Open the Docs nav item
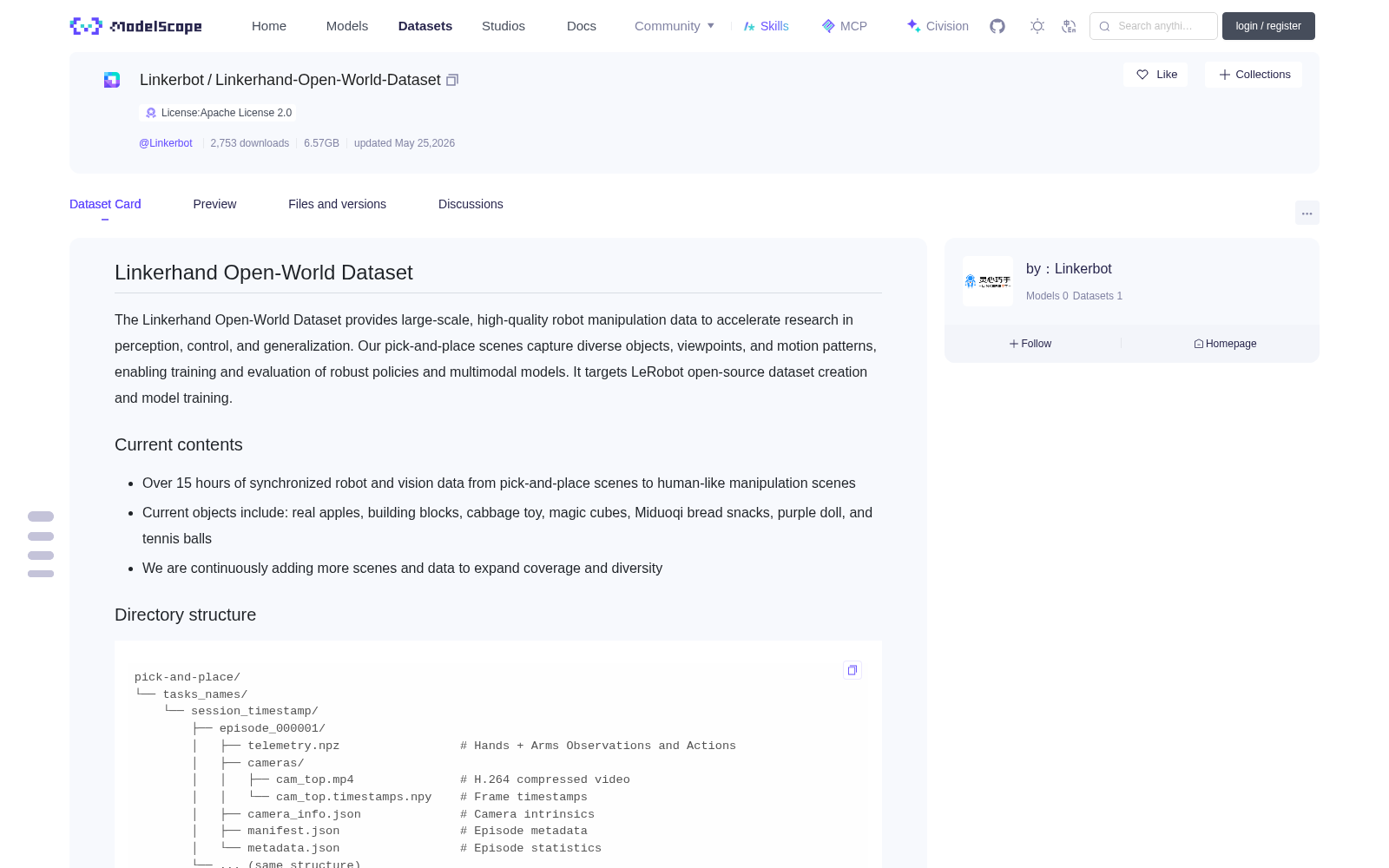This screenshot has width=1389, height=868. click(x=582, y=26)
